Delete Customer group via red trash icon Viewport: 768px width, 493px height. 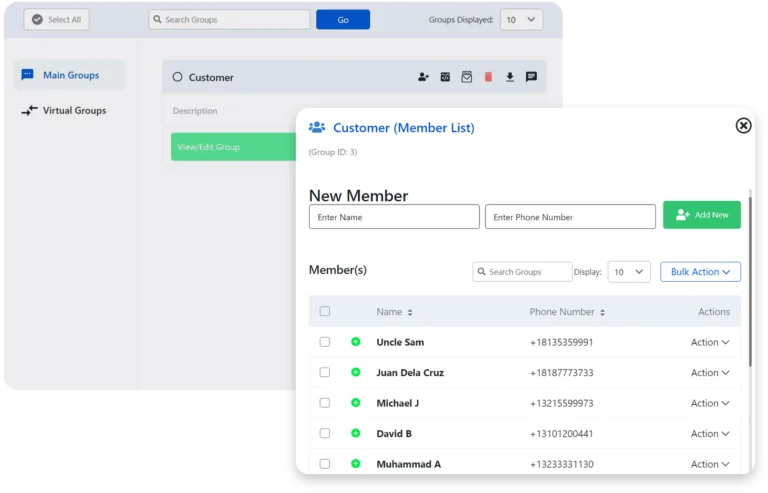pos(488,77)
